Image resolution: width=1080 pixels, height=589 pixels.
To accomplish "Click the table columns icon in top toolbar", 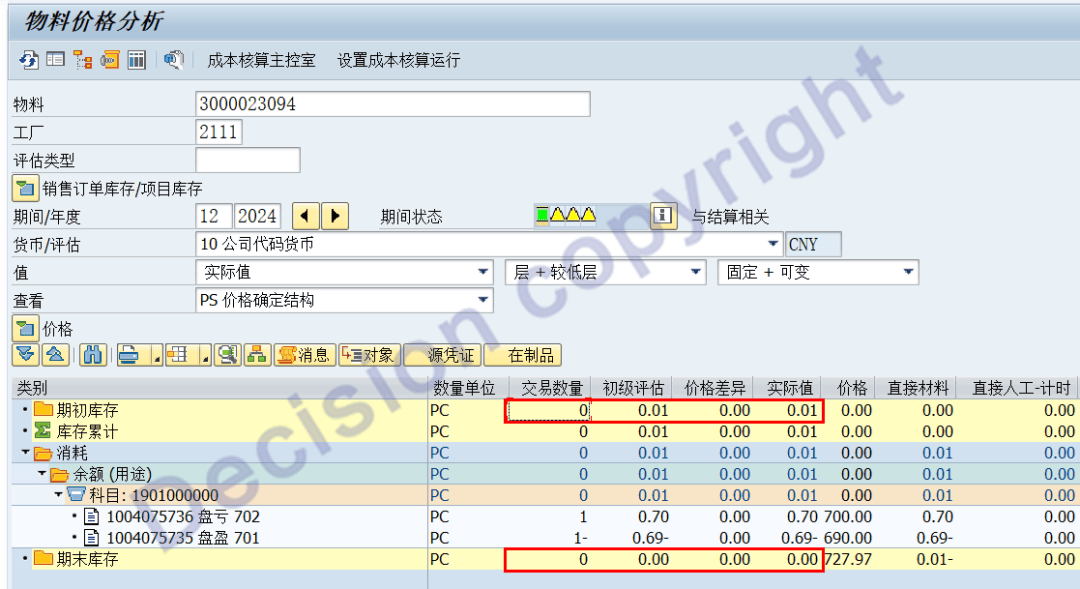I will [137, 60].
